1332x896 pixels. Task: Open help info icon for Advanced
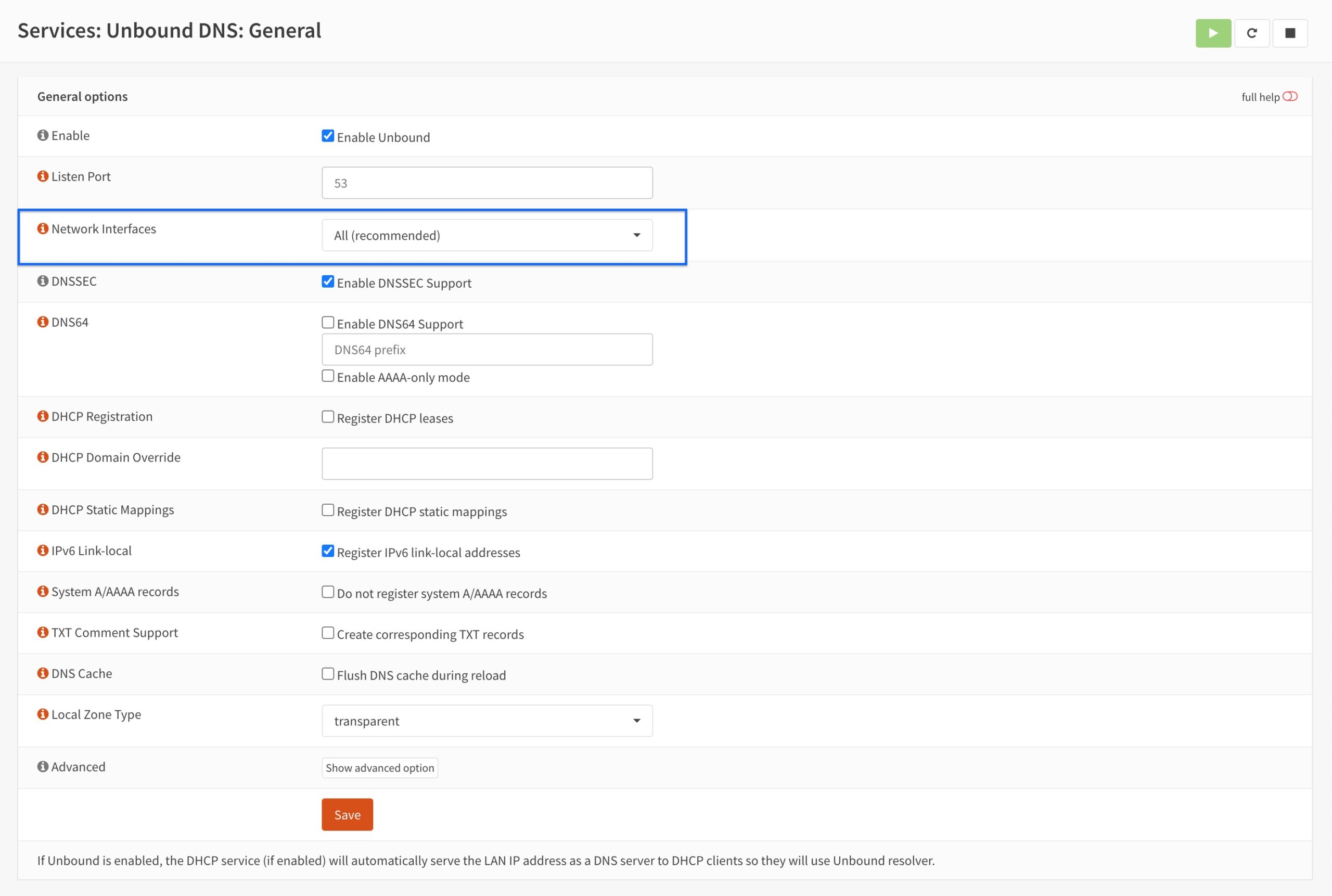43,767
